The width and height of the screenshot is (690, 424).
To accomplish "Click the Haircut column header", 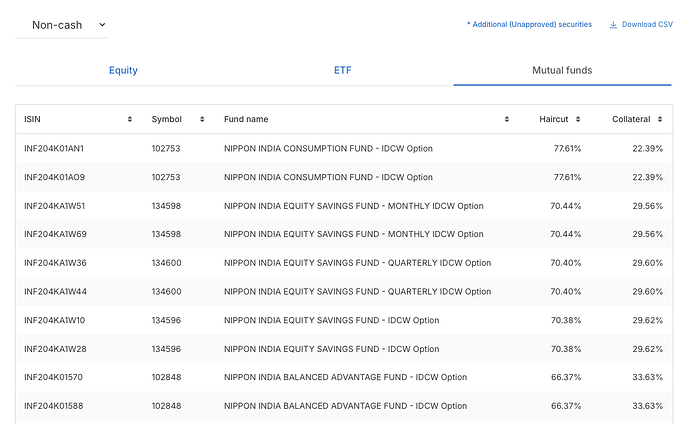I will (554, 119).
